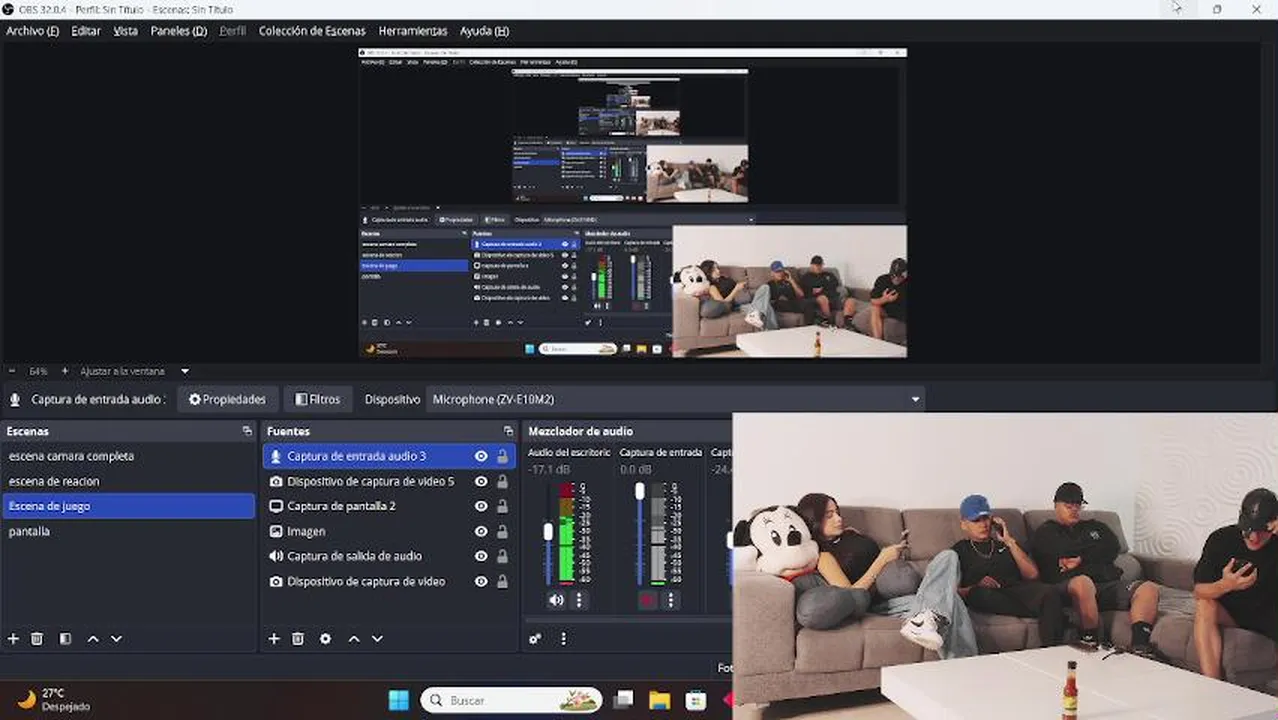Delete selected scene with trash icon

coord(37,638)
